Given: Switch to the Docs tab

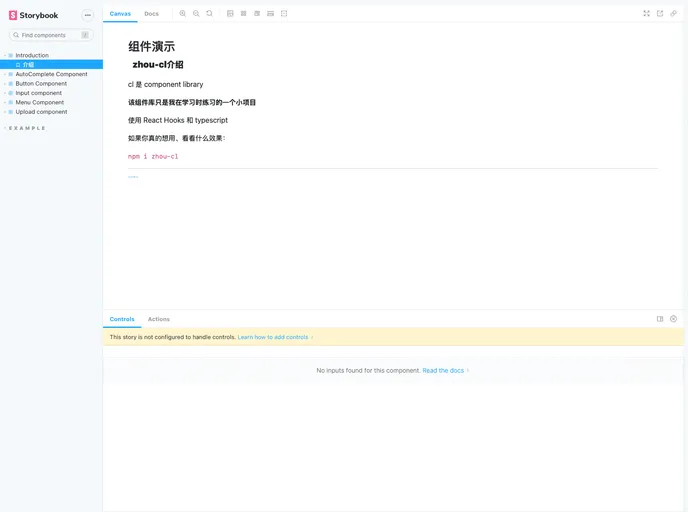Looking at the screenshot, I should pos(151,14).
